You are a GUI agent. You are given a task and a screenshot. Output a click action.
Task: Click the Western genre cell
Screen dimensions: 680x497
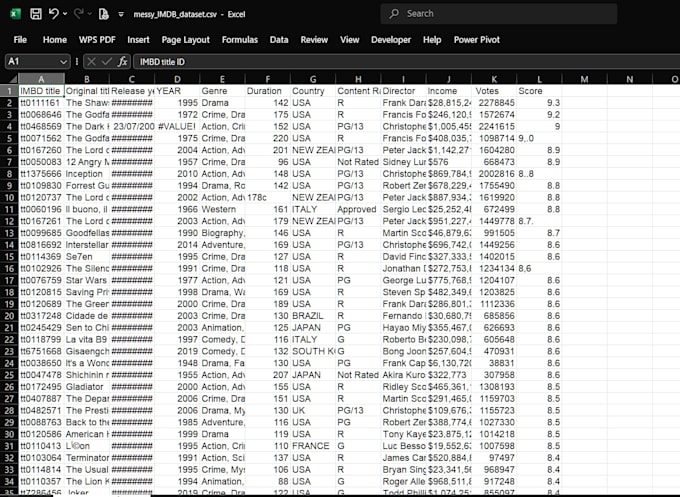(222, 209)
